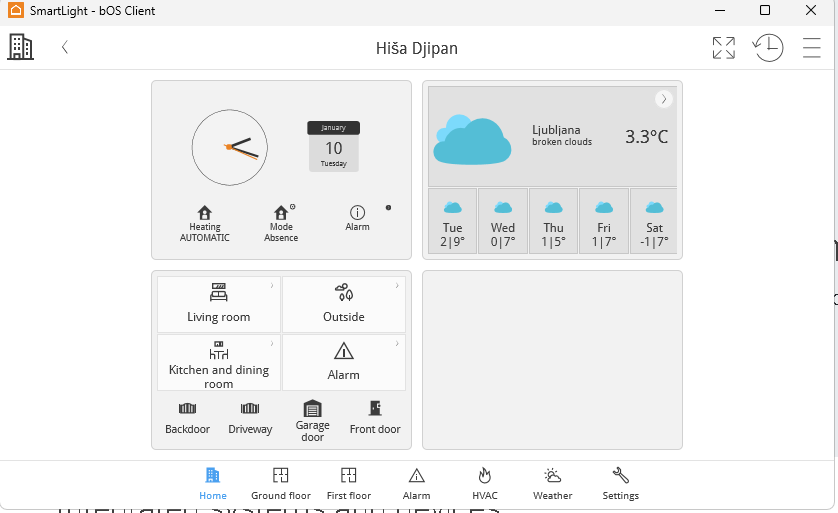
Task: Toggle fullscreen with the expand arrows icon
Action: tap(724, 48)
